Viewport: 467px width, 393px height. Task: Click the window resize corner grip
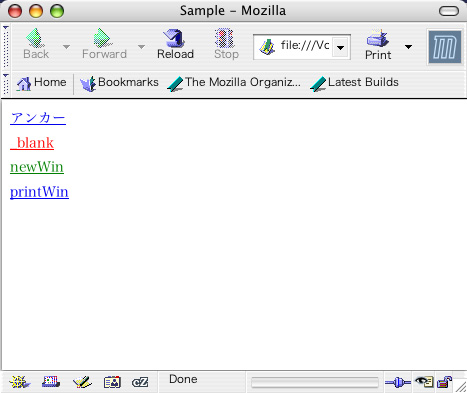(x=461, y=387)
